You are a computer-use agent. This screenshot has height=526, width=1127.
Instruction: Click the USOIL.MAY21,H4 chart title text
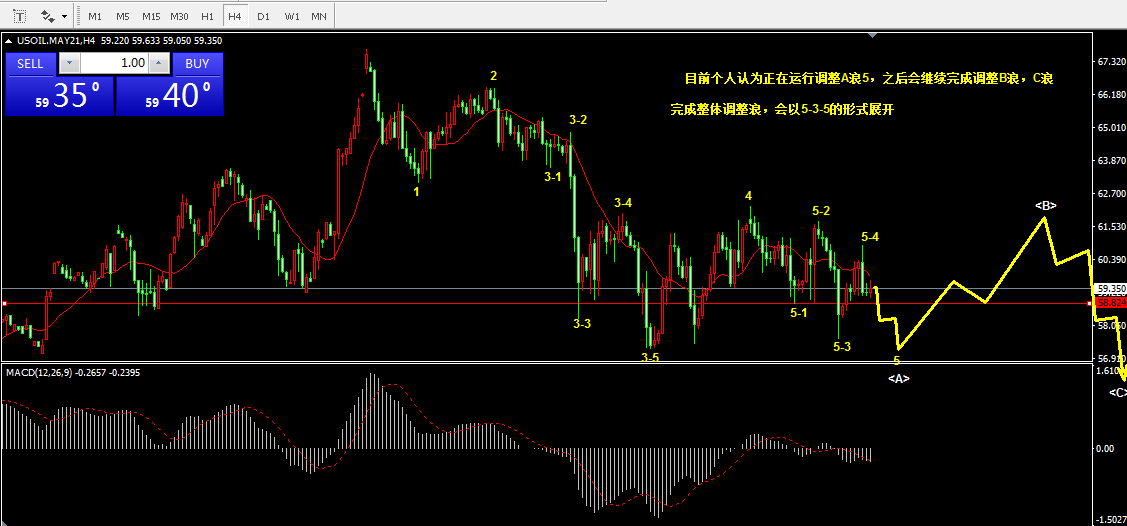click(x=55, y=41)
